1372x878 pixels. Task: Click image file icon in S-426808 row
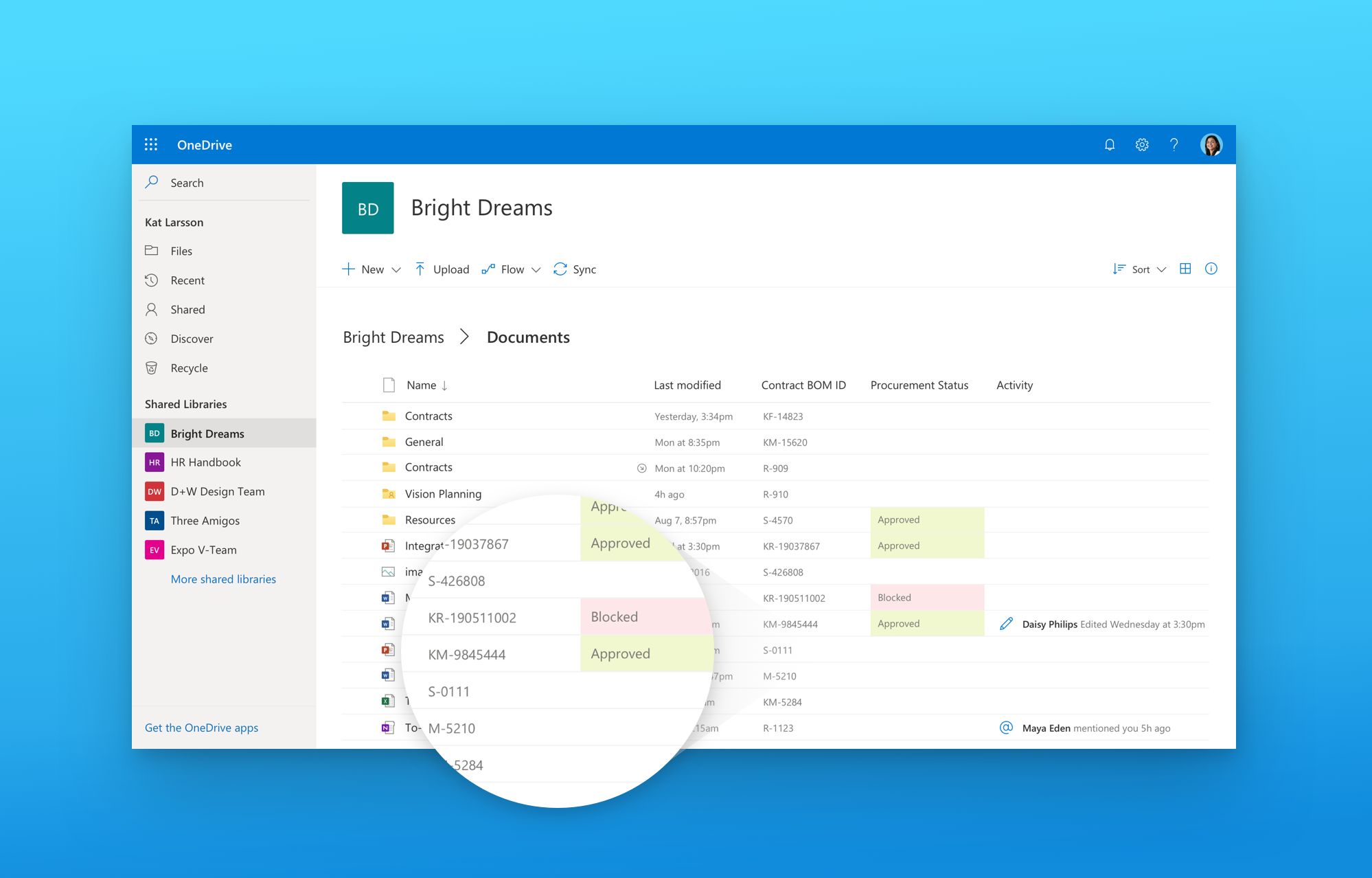click(388, 572)
